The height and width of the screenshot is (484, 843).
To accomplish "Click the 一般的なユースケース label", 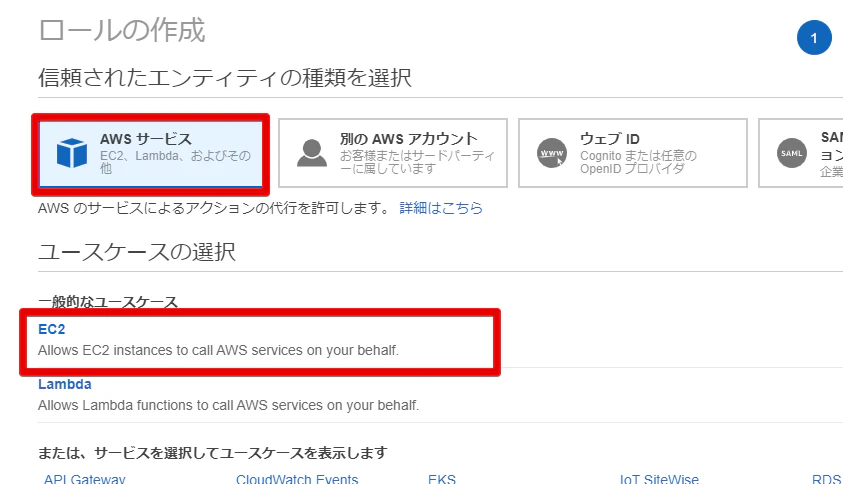I will tap(108, 302).
